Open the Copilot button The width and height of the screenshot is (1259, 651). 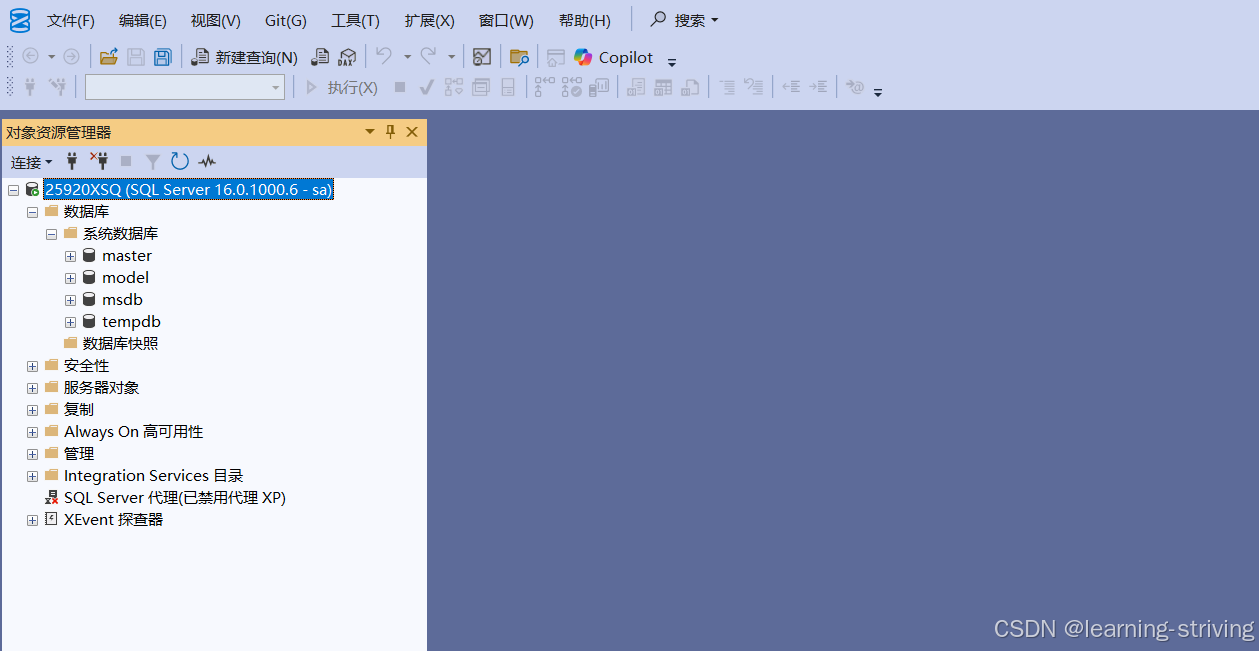click(x=613, y=57)
